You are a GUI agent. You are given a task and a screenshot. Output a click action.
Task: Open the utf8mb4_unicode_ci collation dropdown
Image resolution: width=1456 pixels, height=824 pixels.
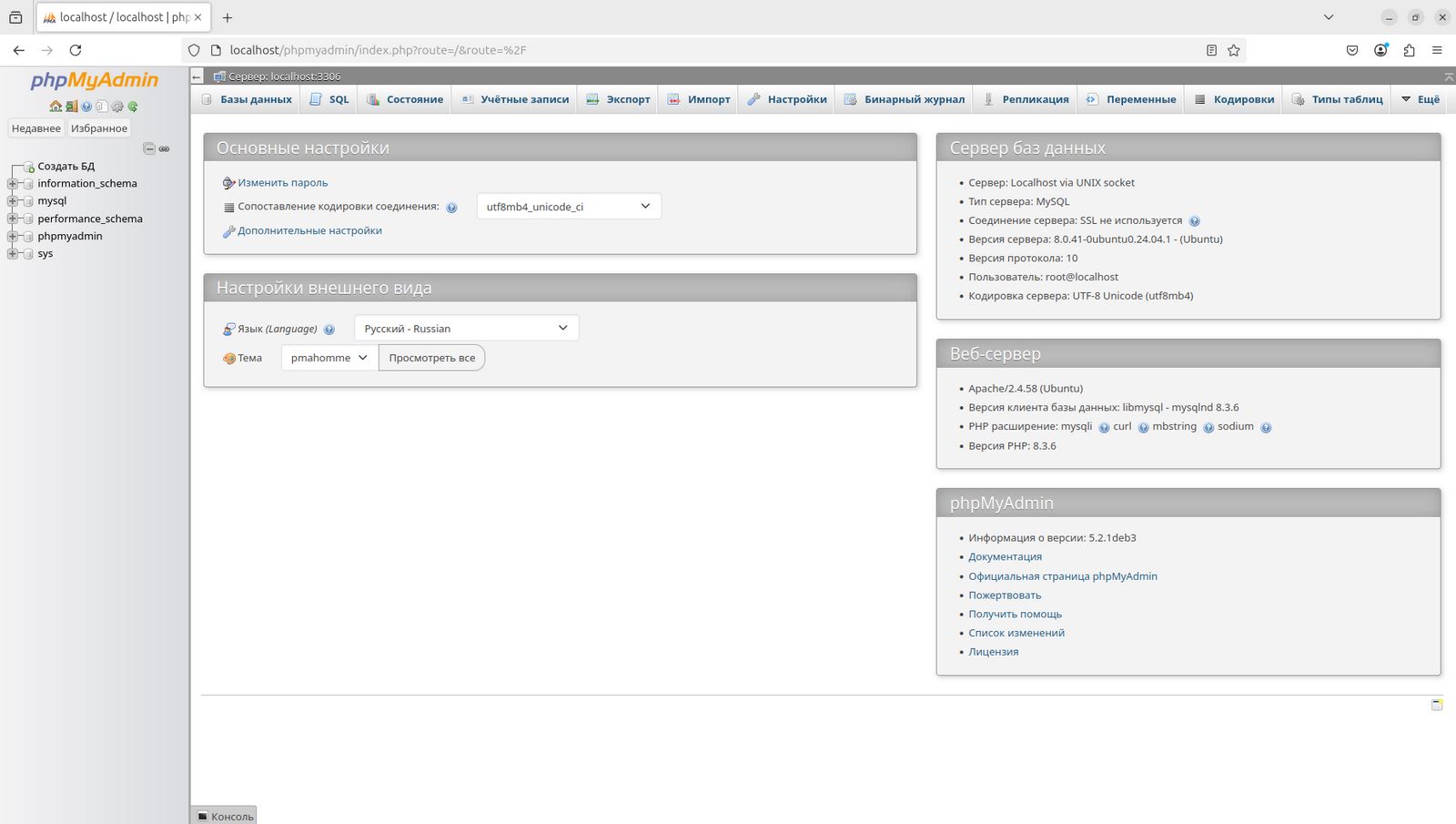pyautogui.click(x=568, y=207)
